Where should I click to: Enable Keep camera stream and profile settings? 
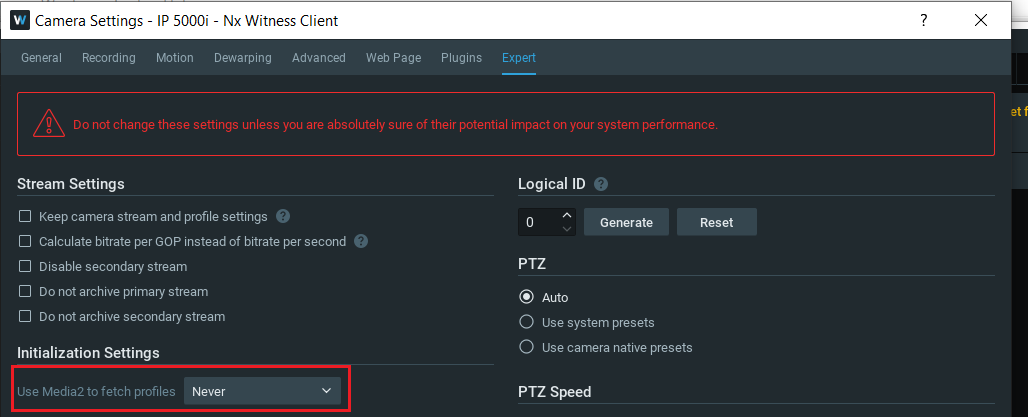click(x=25, y=216)
